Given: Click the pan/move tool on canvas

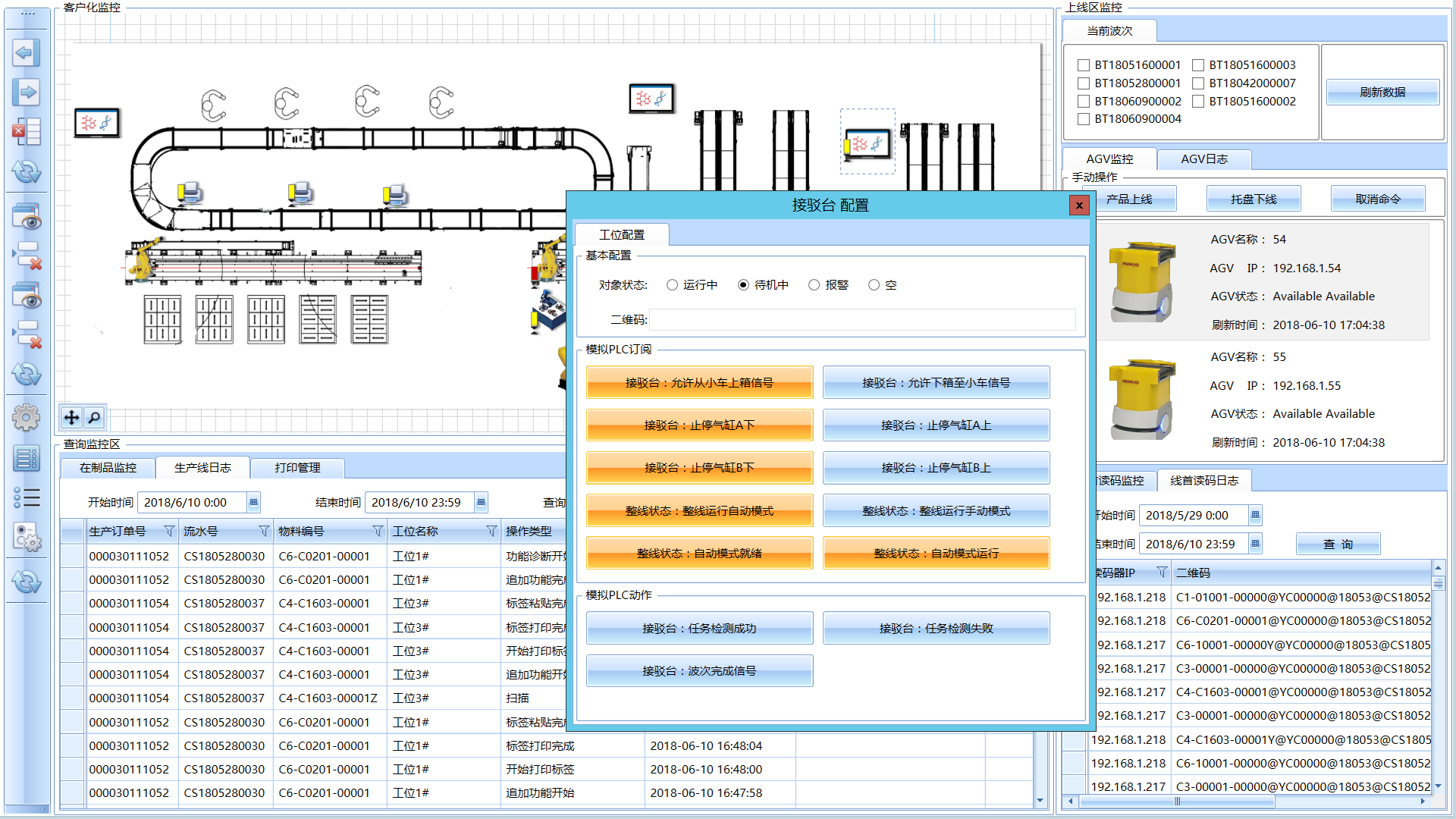Looking at the screenshot, I should click(71, 417).
